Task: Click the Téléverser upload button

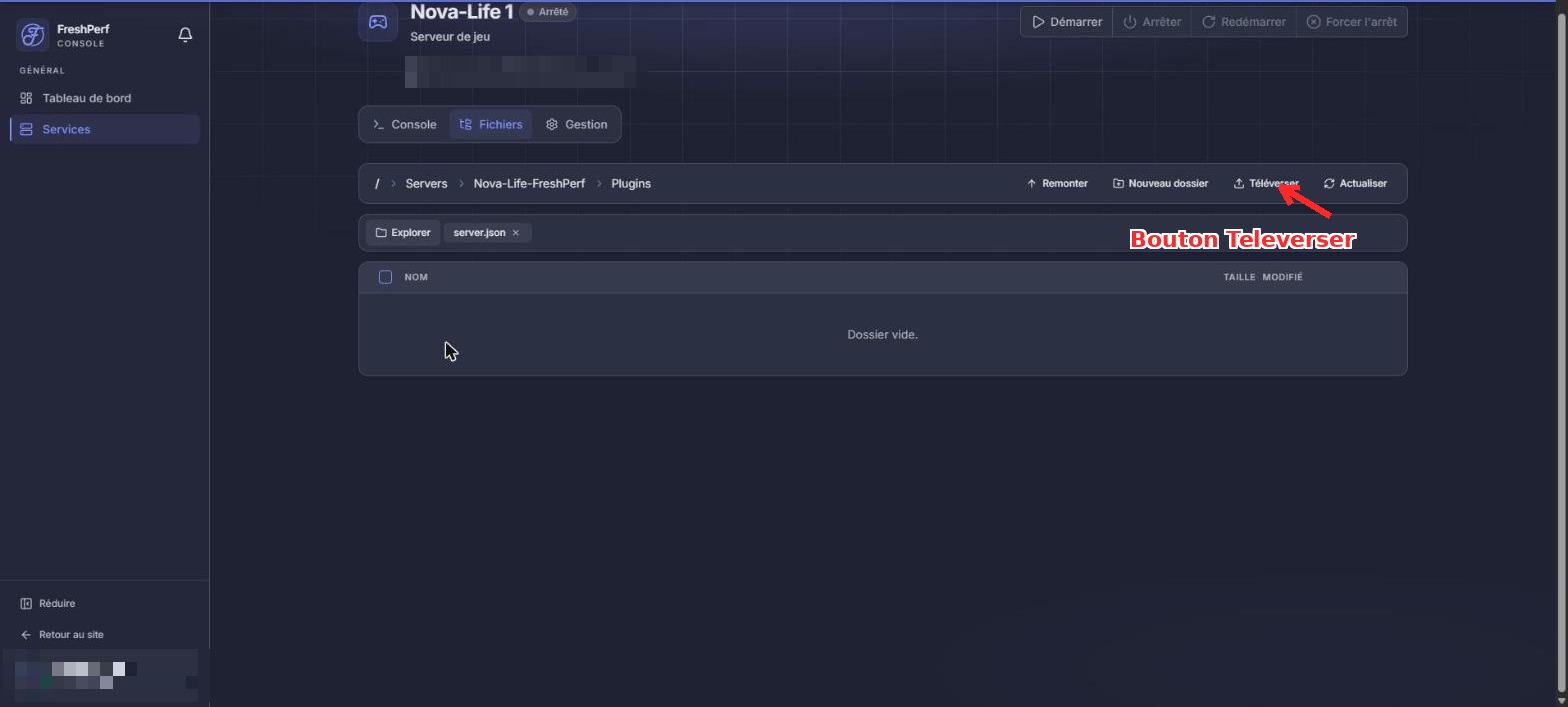Action: coord(1266,184)
